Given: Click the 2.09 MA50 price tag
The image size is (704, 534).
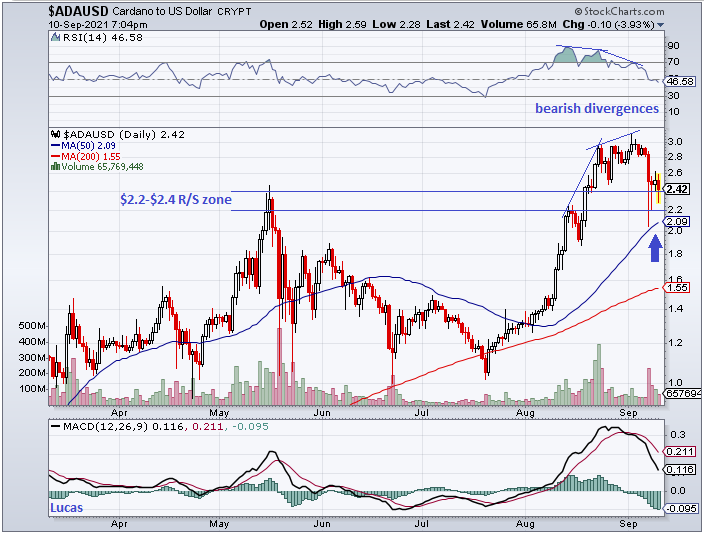Looking at the screenshot, I should coord(677,221).
